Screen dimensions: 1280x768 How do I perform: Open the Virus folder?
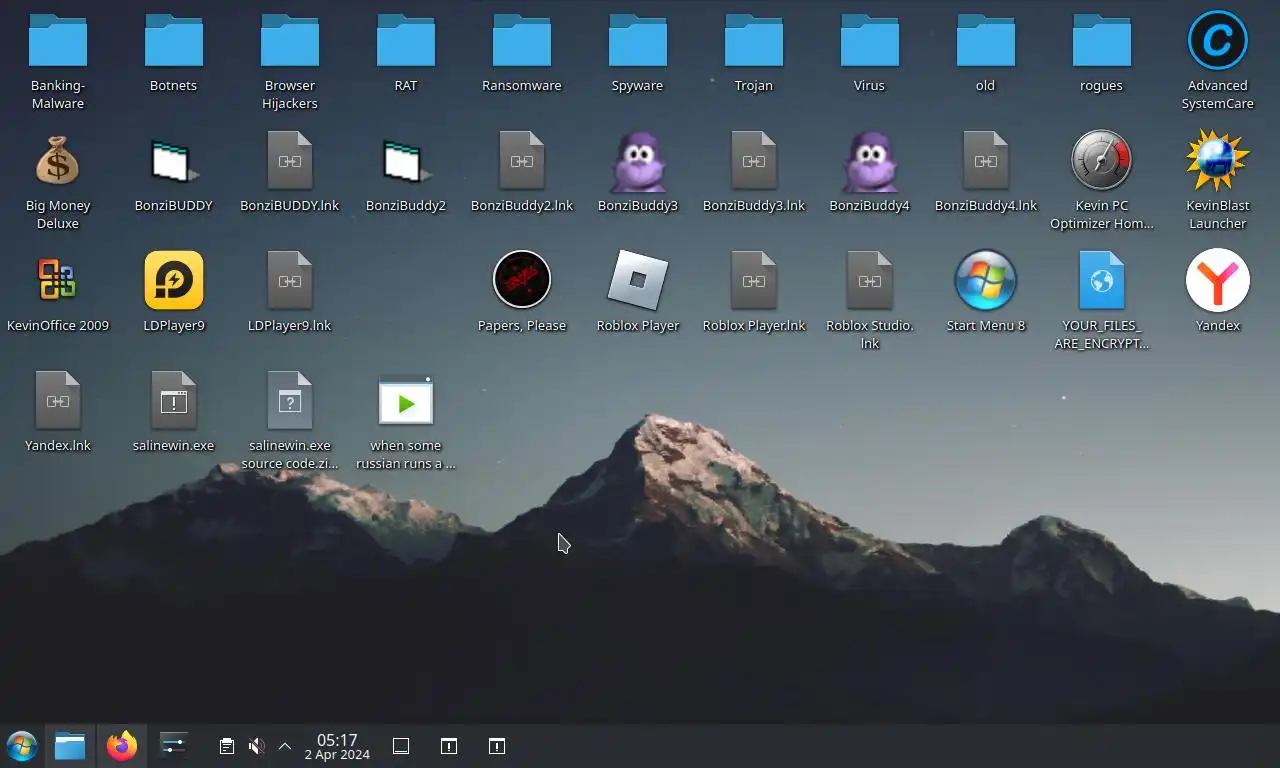coord(870,41)
